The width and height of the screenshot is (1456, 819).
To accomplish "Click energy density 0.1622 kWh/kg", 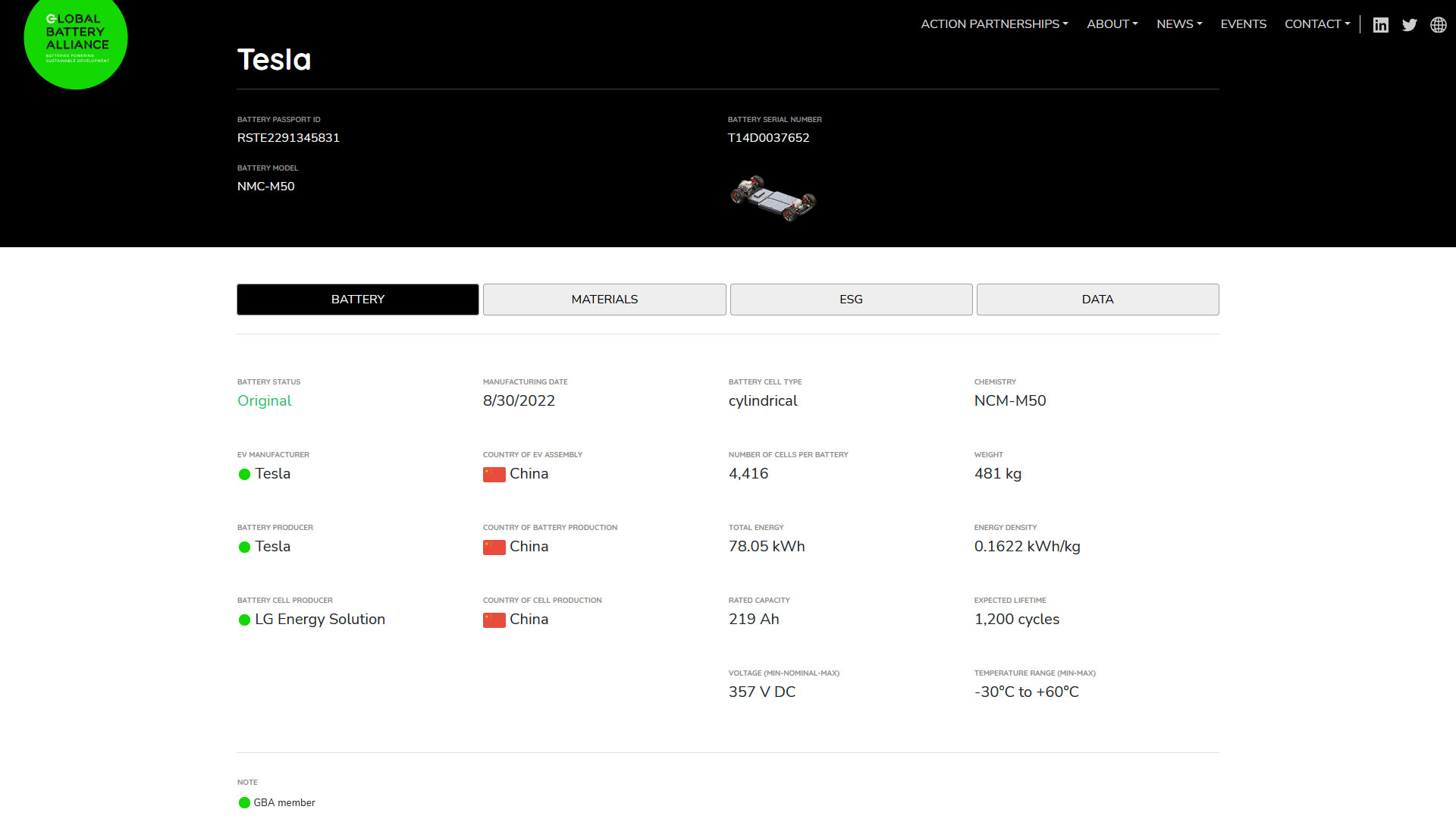I will [1028, 547].
